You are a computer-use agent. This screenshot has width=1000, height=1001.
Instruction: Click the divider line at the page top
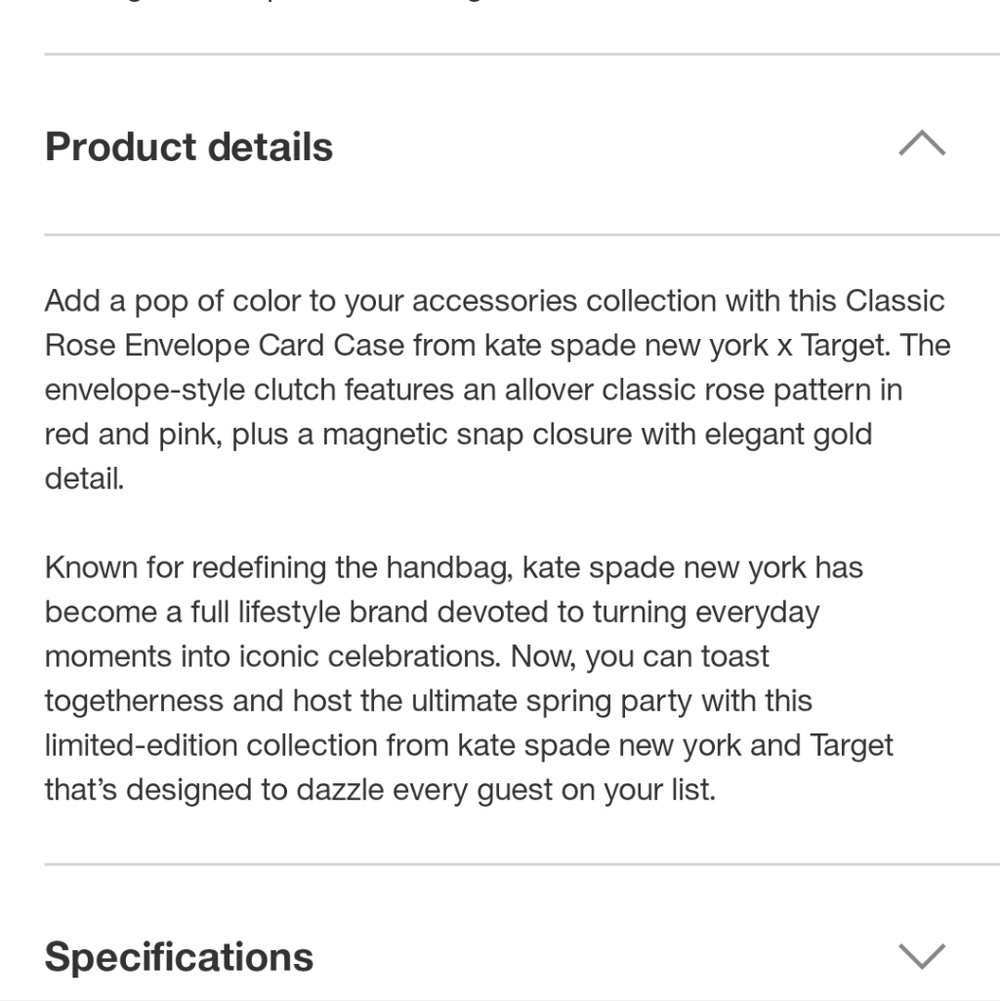(522, 54)
